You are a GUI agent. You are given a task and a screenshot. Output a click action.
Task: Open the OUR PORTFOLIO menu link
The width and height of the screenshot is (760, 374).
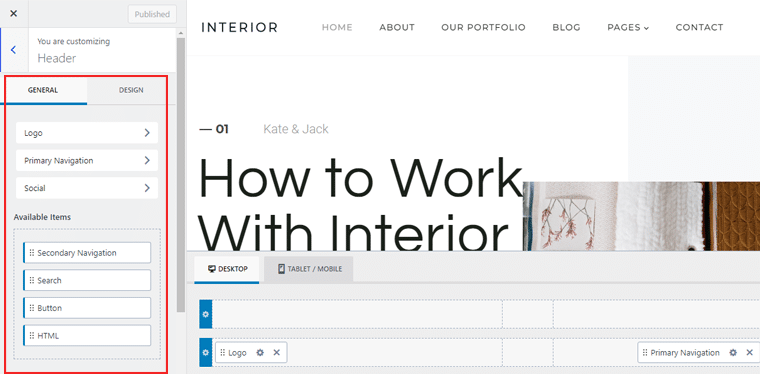[x=483, y=28]
